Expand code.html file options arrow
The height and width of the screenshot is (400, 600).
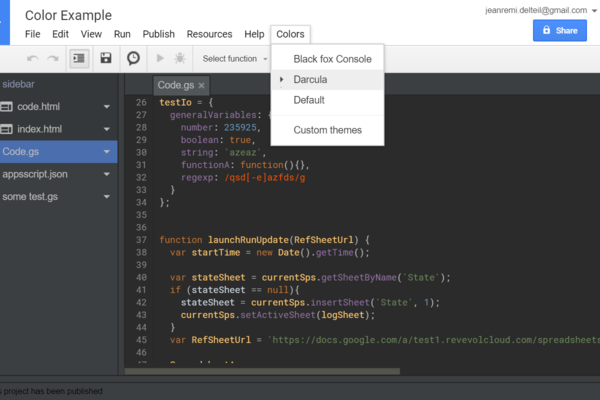click(x=106, y=106)
